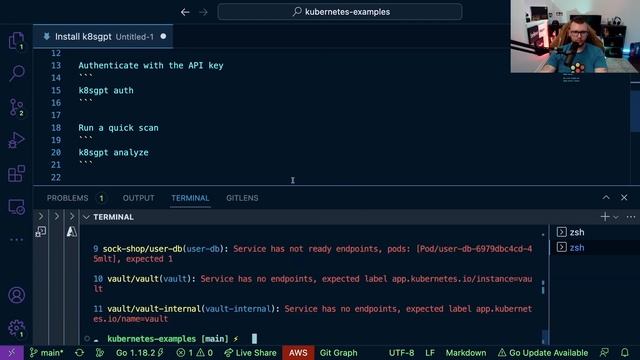Open the Accounts menu

click(16, 295)
